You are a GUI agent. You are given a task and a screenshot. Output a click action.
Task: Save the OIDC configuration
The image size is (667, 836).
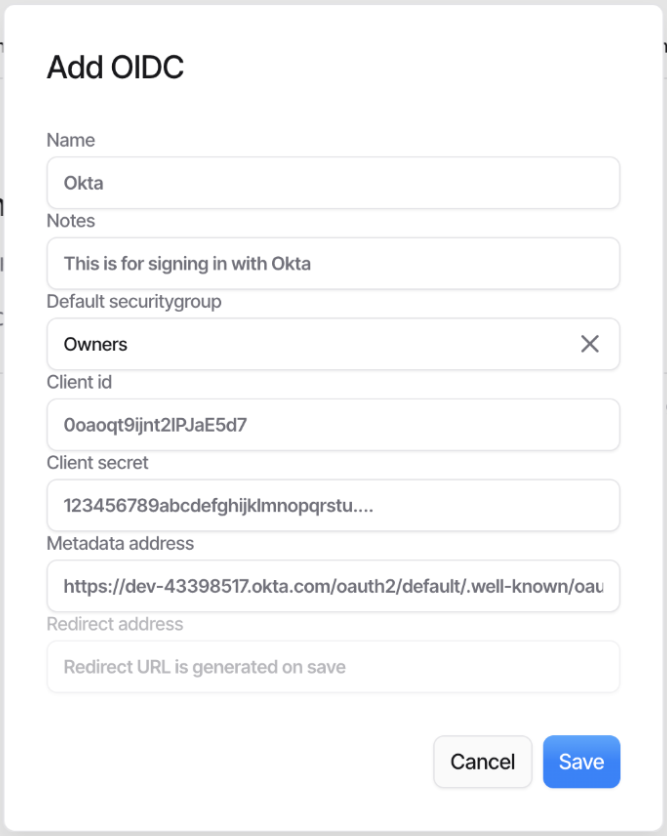tap(581, 762)
